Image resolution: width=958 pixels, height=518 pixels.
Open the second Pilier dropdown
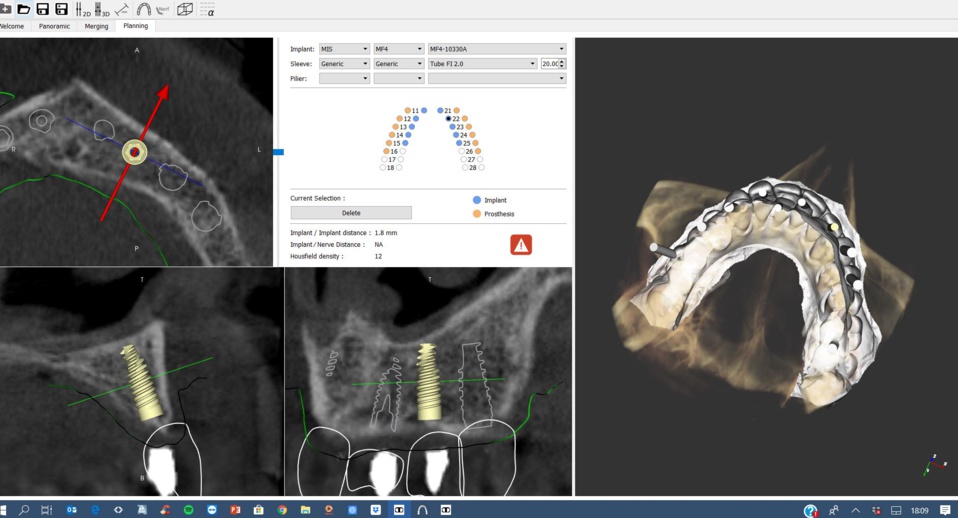[x=398, y=78]
